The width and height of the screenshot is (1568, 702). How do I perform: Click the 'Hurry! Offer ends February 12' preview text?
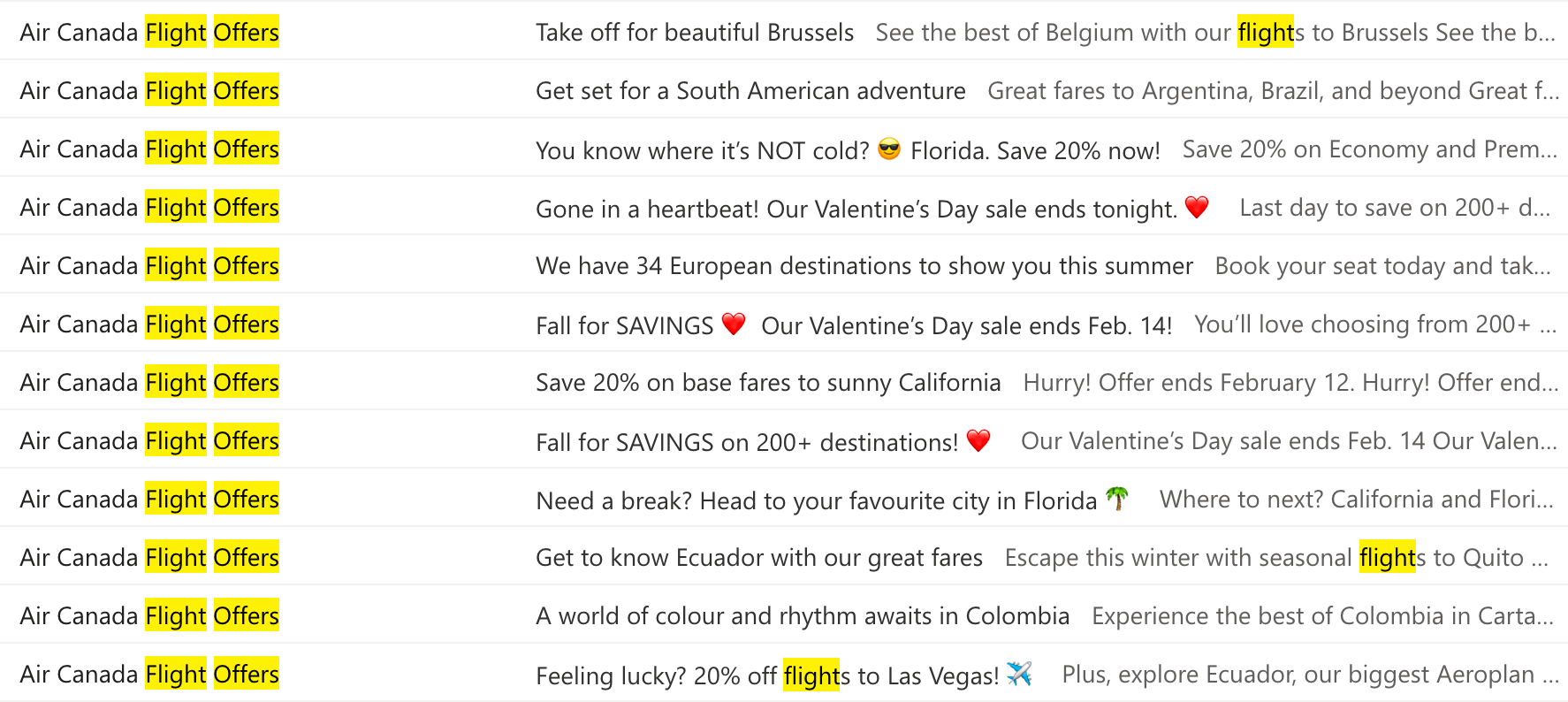coord(1290,382)
